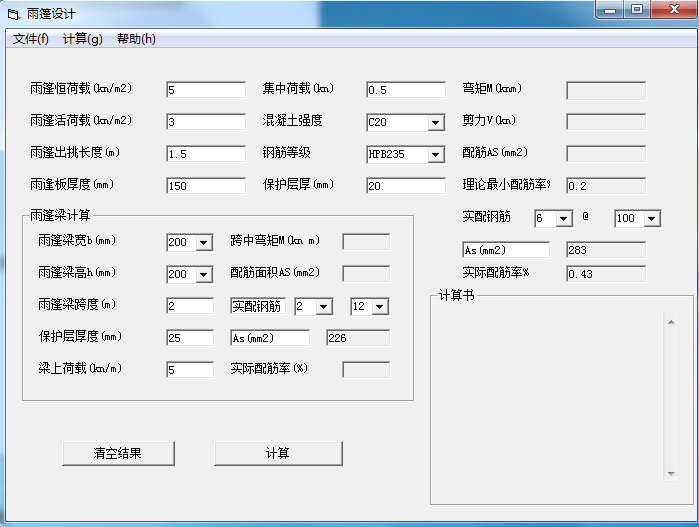Click the 计算书 scrollbar down arrow
This screenshot has width=699, height=527.
(x=671, y=473)
